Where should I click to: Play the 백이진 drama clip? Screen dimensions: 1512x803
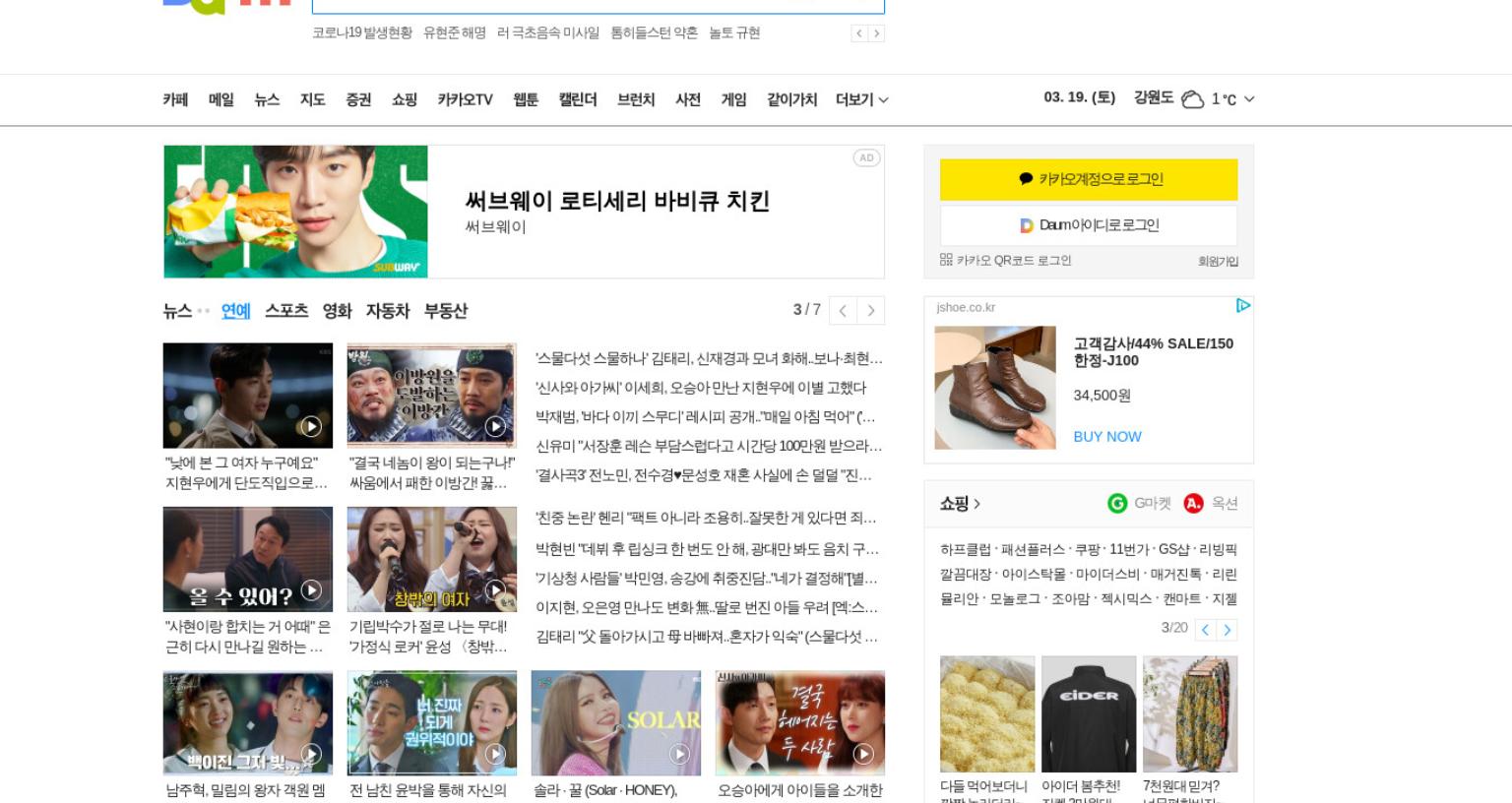311,755
